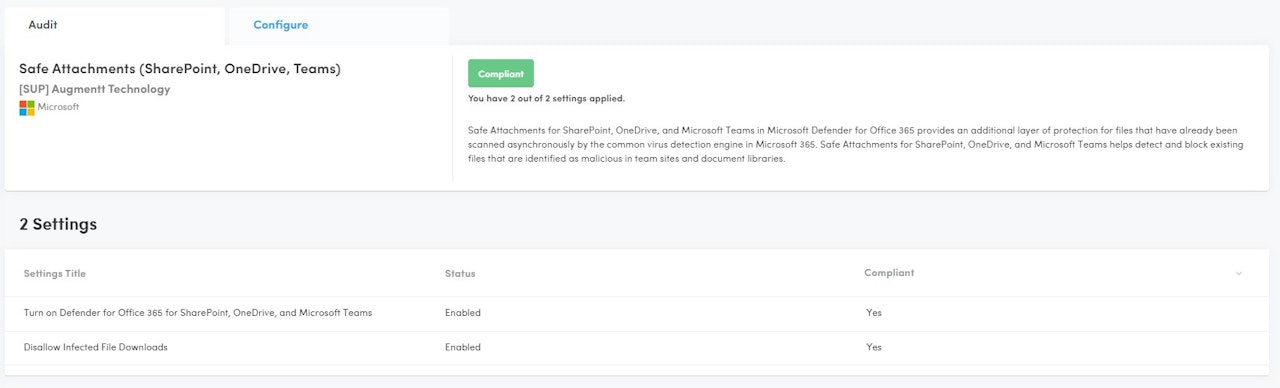The height and width of the screenshot is (388, 1280).
Task: Click the Microsoft logo icon
Action: tap(27, 107)
